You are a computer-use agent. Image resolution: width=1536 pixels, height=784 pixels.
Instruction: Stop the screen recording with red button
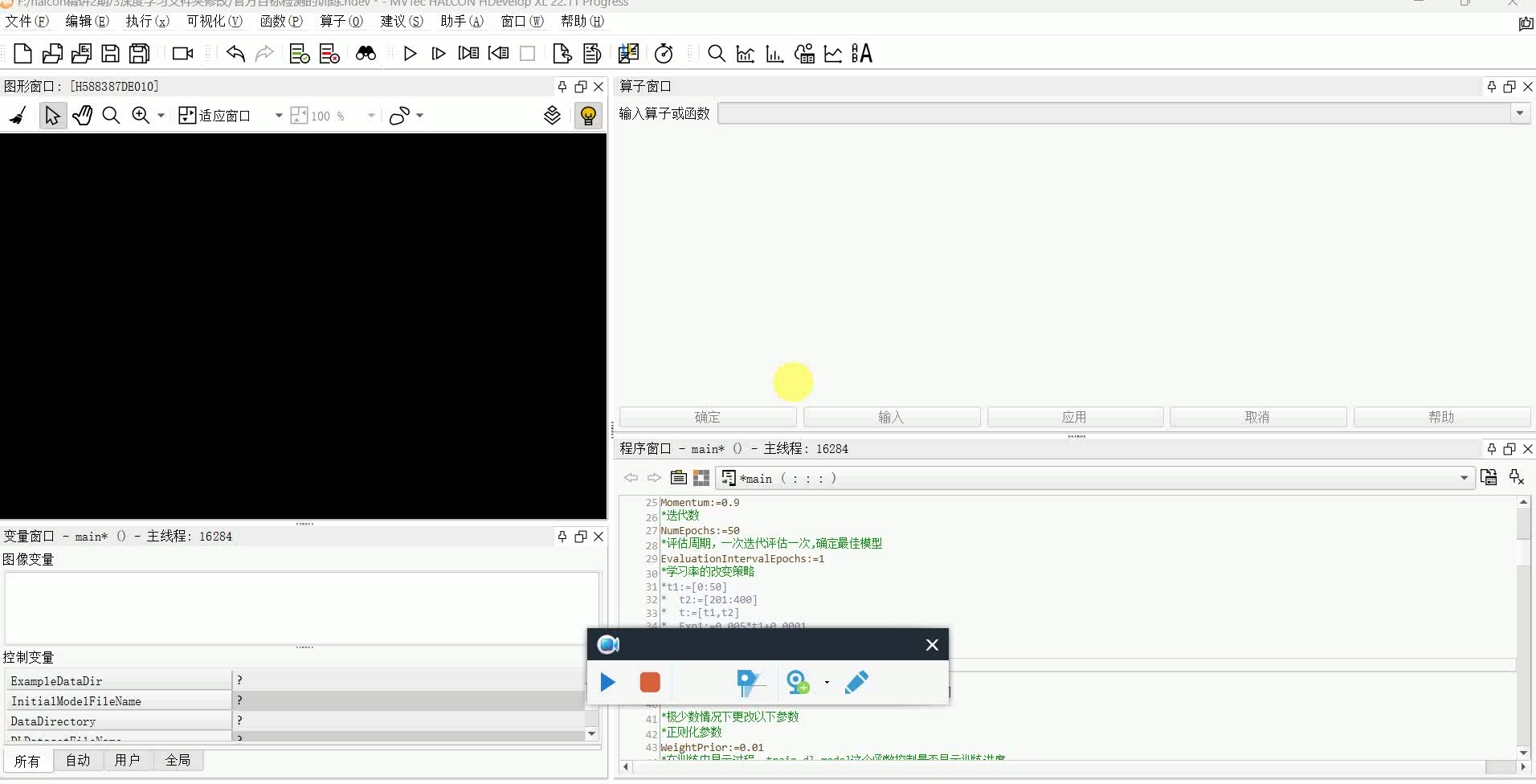(x=648, y=682)
